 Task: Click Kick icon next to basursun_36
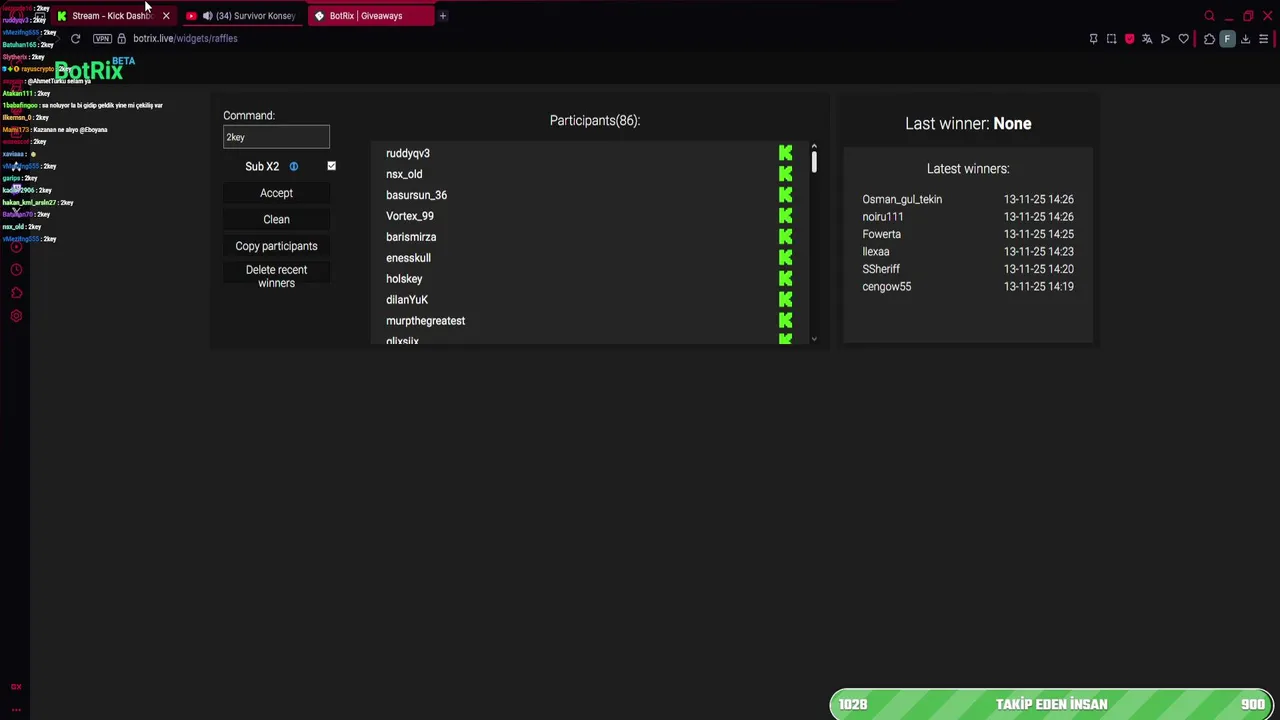[786, 195]
